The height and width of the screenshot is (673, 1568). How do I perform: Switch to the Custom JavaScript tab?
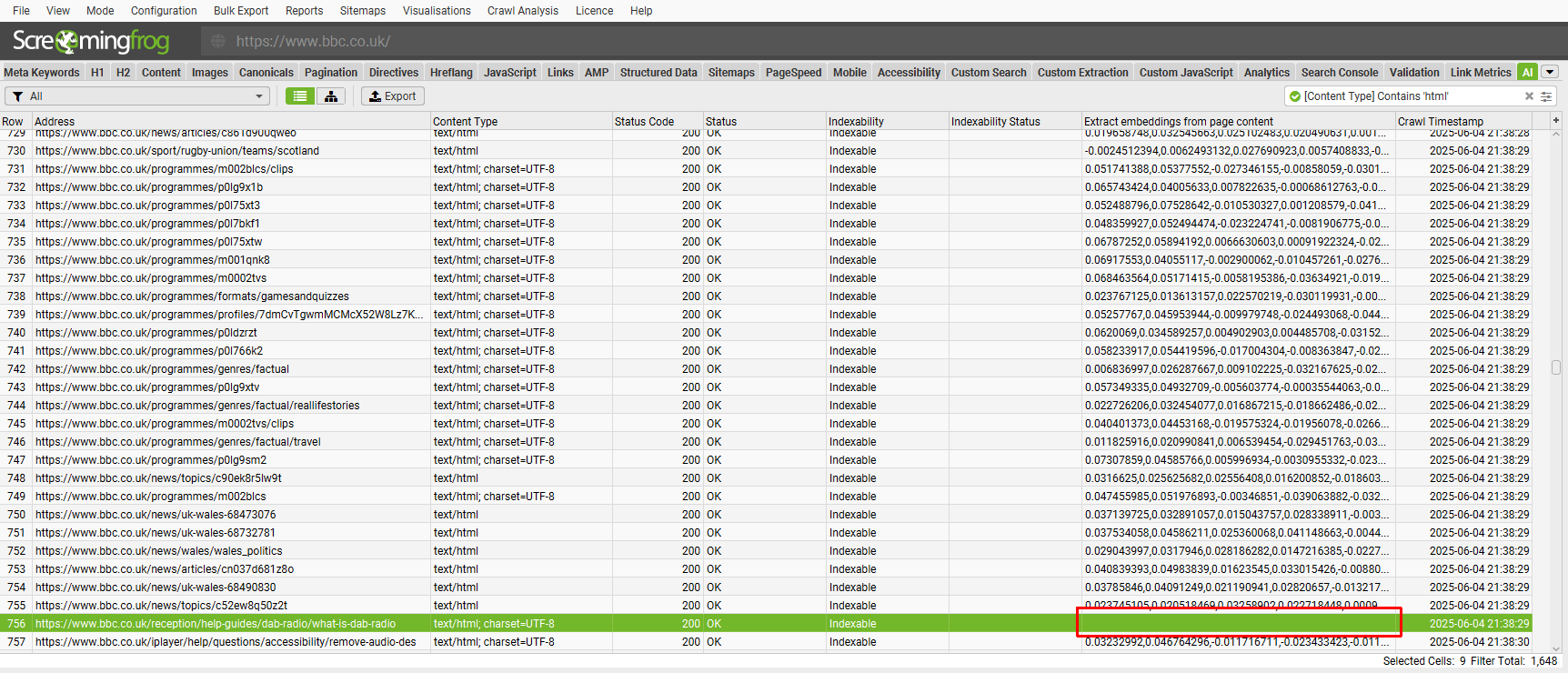point(1186,72)
